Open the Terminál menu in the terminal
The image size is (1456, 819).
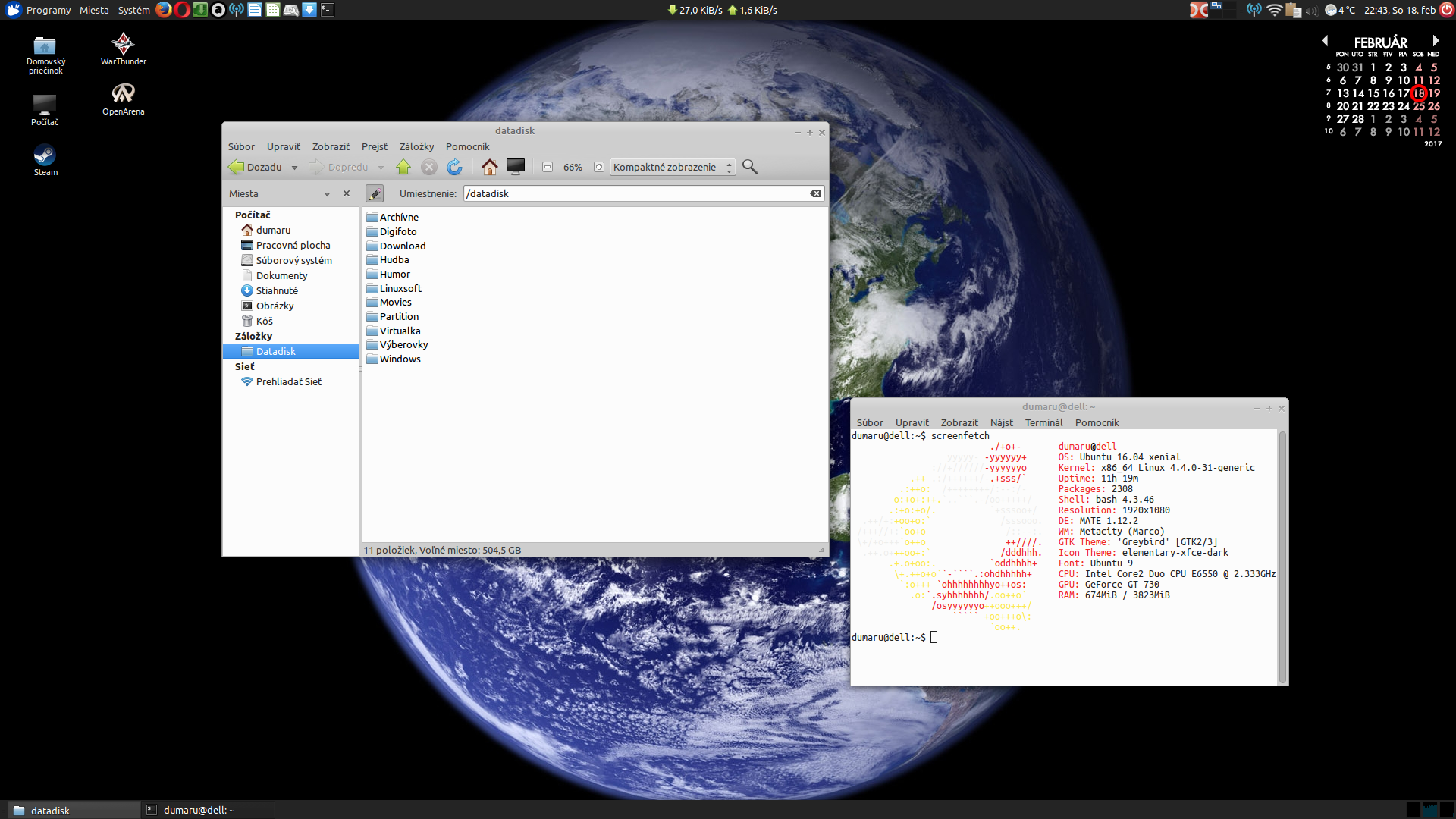click(1043, 422)
